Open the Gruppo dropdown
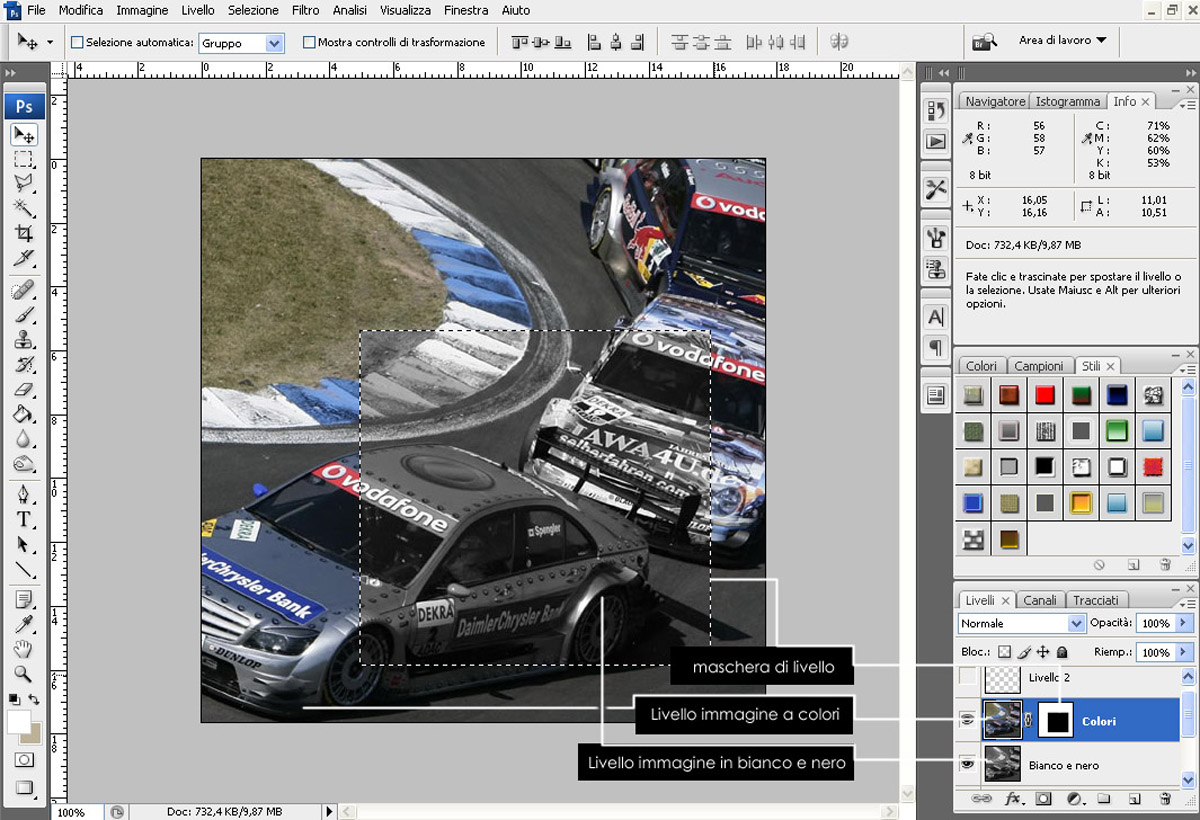The height and width of the screenshot is (820, 1200). click(274, 43)
